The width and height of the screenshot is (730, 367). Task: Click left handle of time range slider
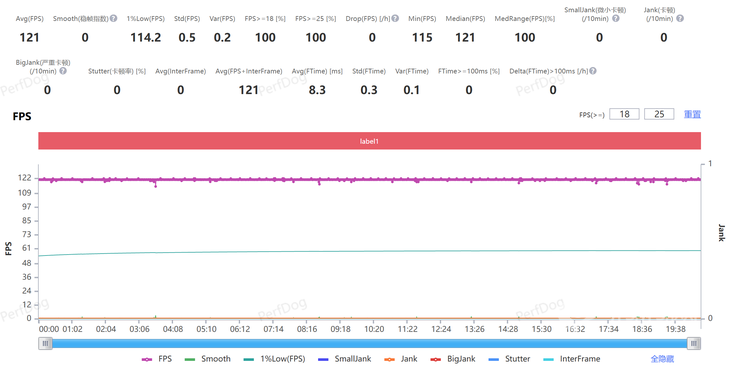point(45,344)
